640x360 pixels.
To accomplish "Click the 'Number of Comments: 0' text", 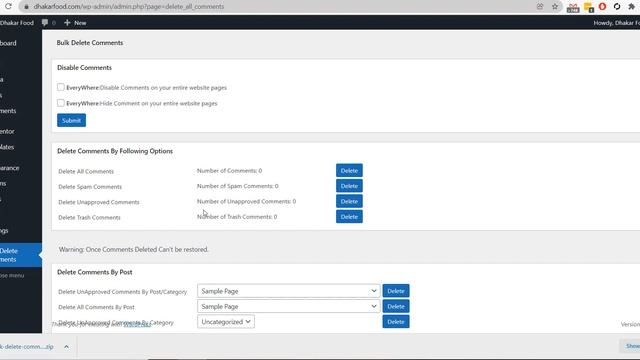I will coord(229,171).
